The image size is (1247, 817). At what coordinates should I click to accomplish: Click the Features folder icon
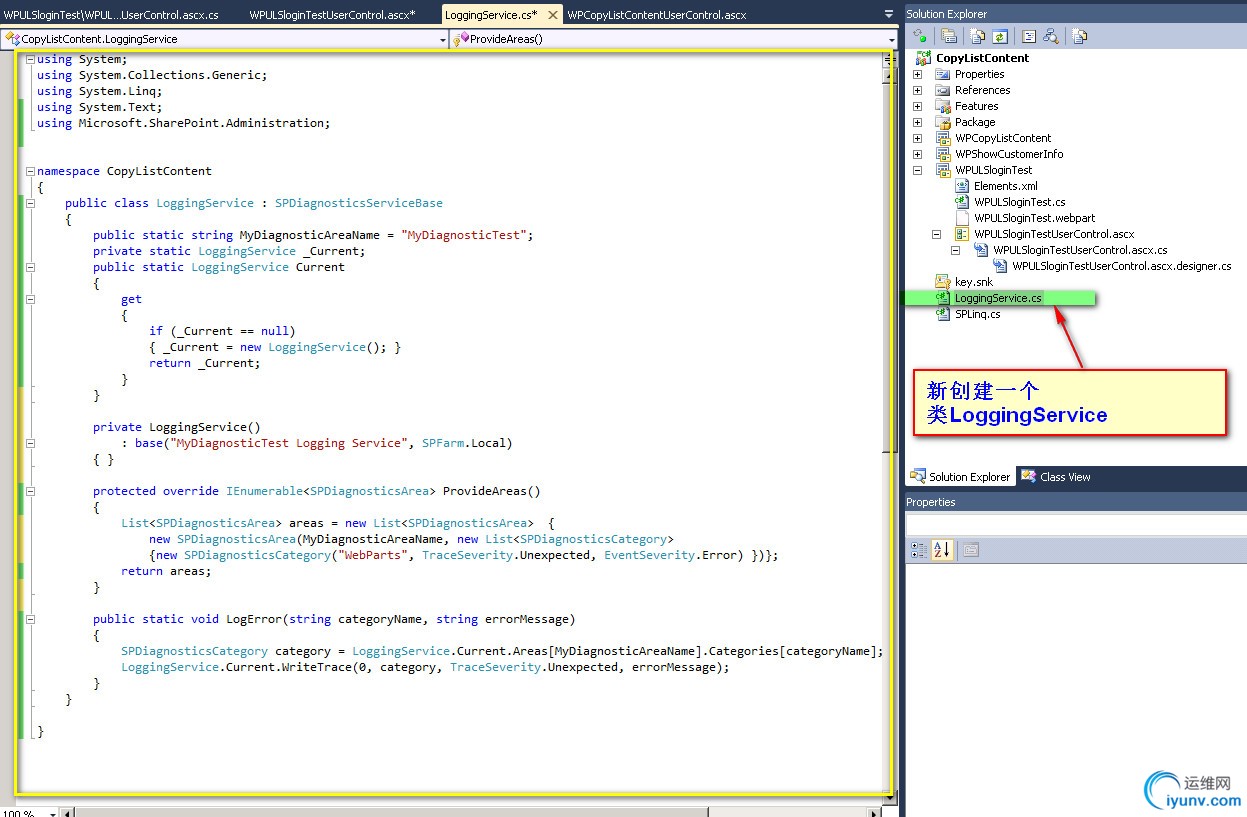pos(943,106)
